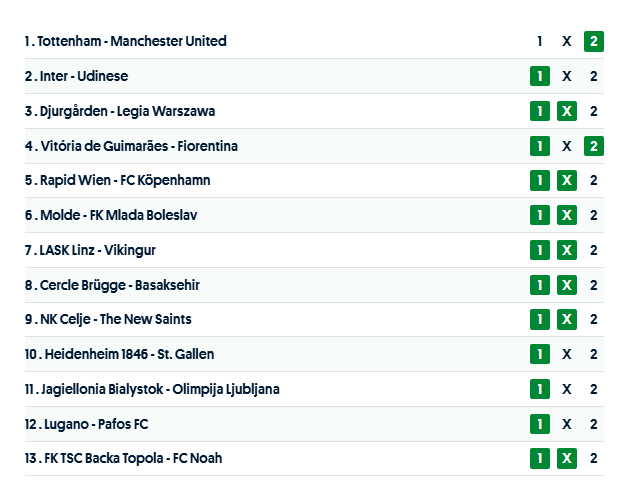Deselect 2 for Vitória de Guimarães - Fiorentina
This screenshot has width=628, height=489.
point(594,146)
